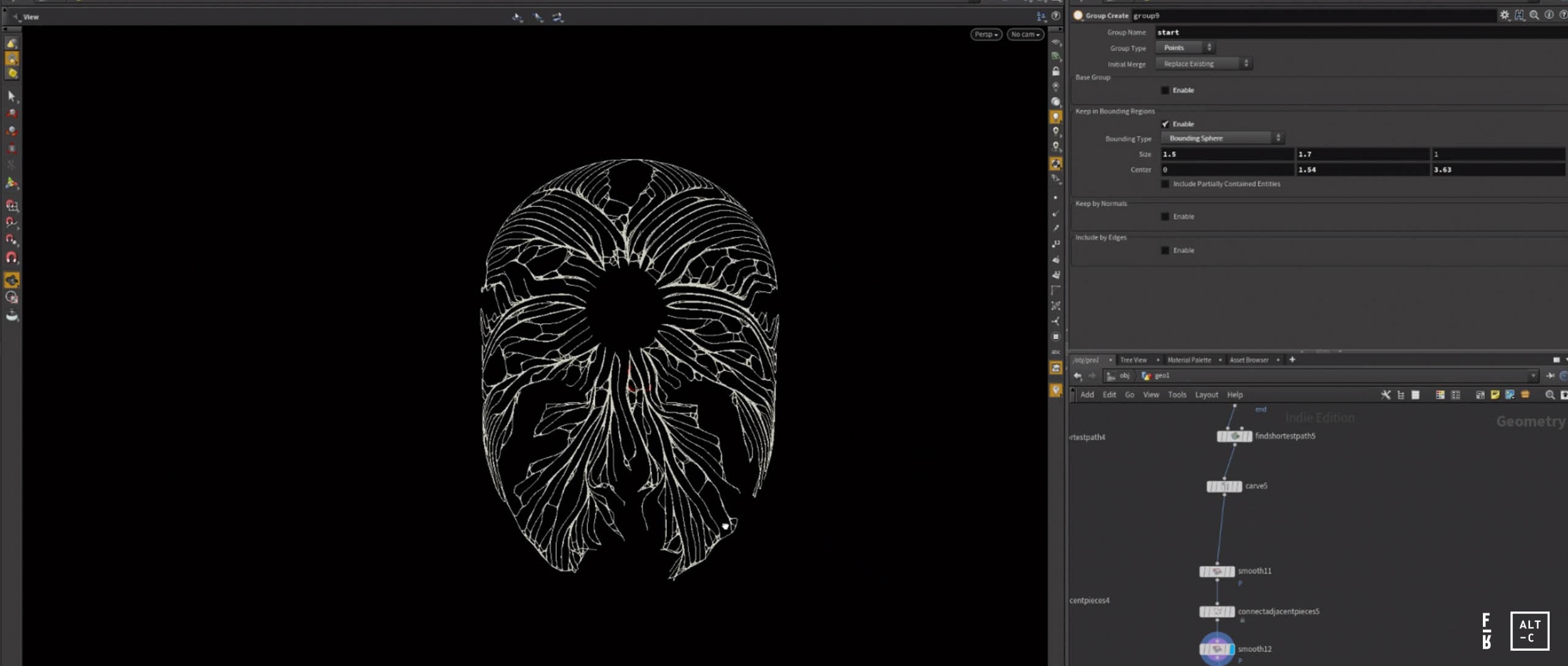The image size is (1568, 666).
Task: Activate the Move tool in left toolbar
Action: (12, 113)
